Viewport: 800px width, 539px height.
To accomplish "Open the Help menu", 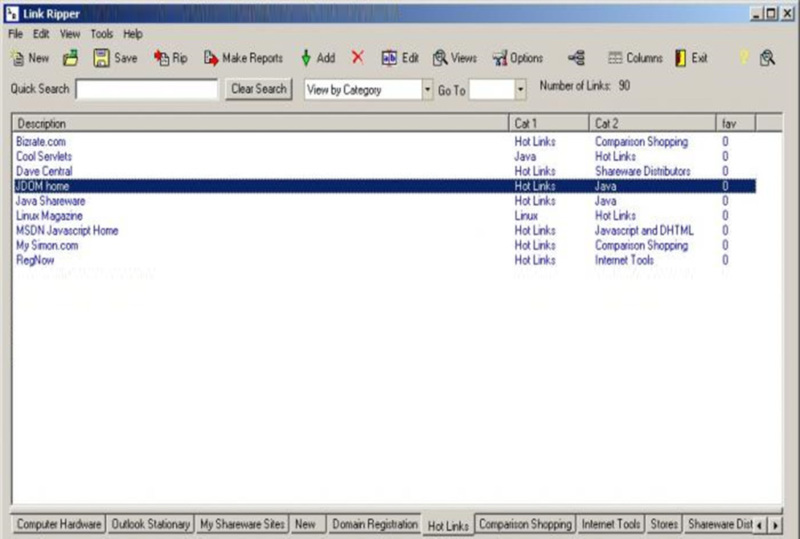I will pos(133,34).
